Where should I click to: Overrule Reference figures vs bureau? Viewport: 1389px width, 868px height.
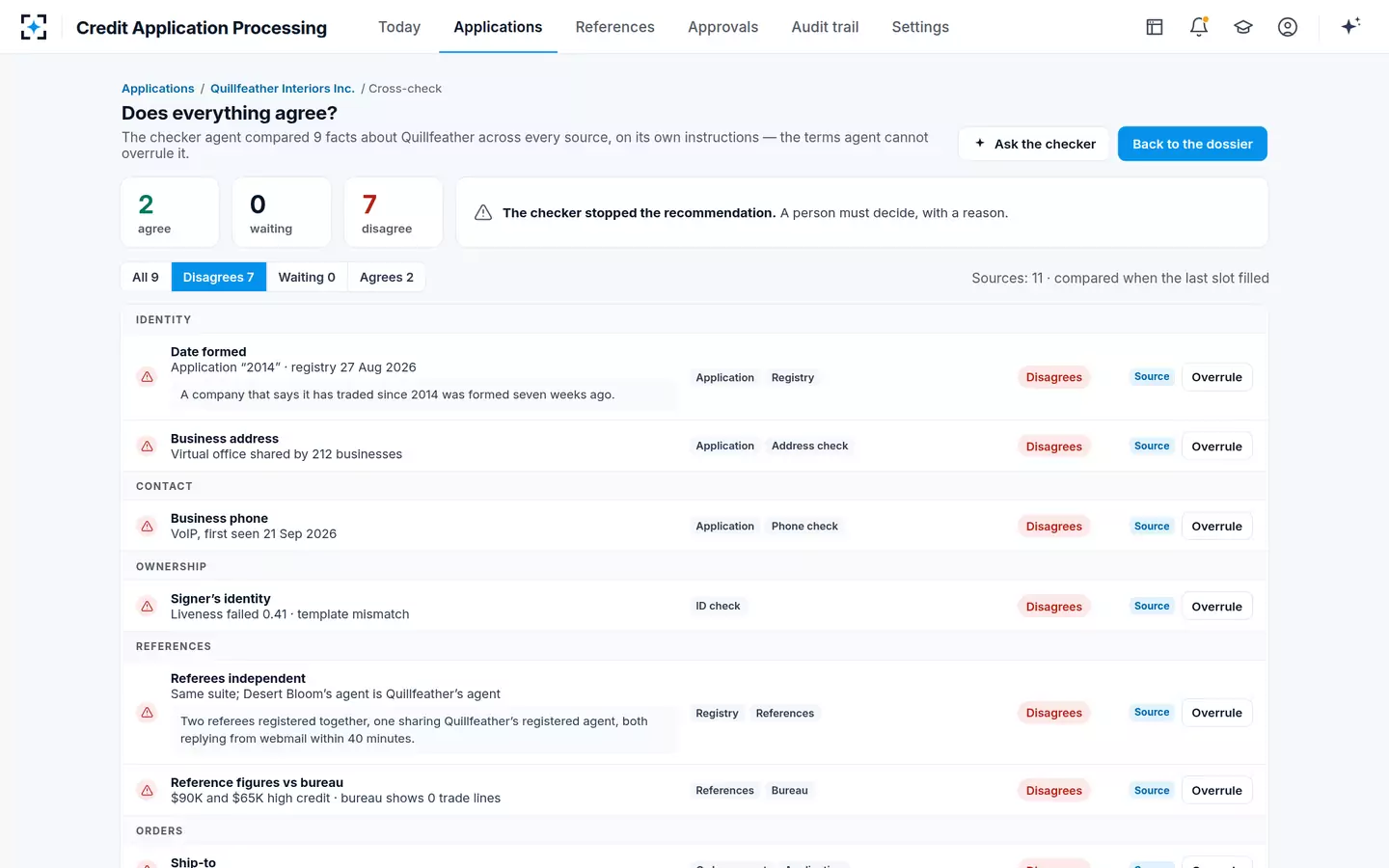pos(1216,791)
